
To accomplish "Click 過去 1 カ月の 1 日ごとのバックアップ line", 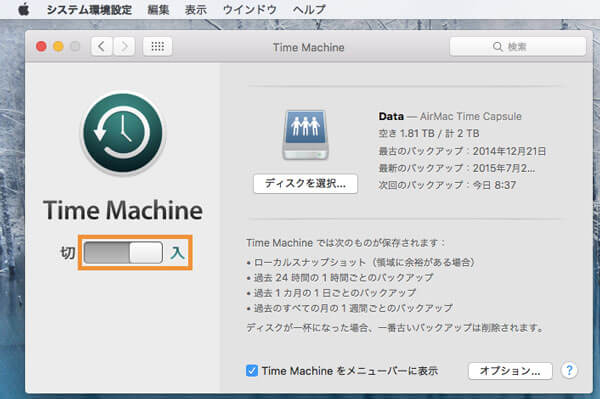I will tap(331, 293).
